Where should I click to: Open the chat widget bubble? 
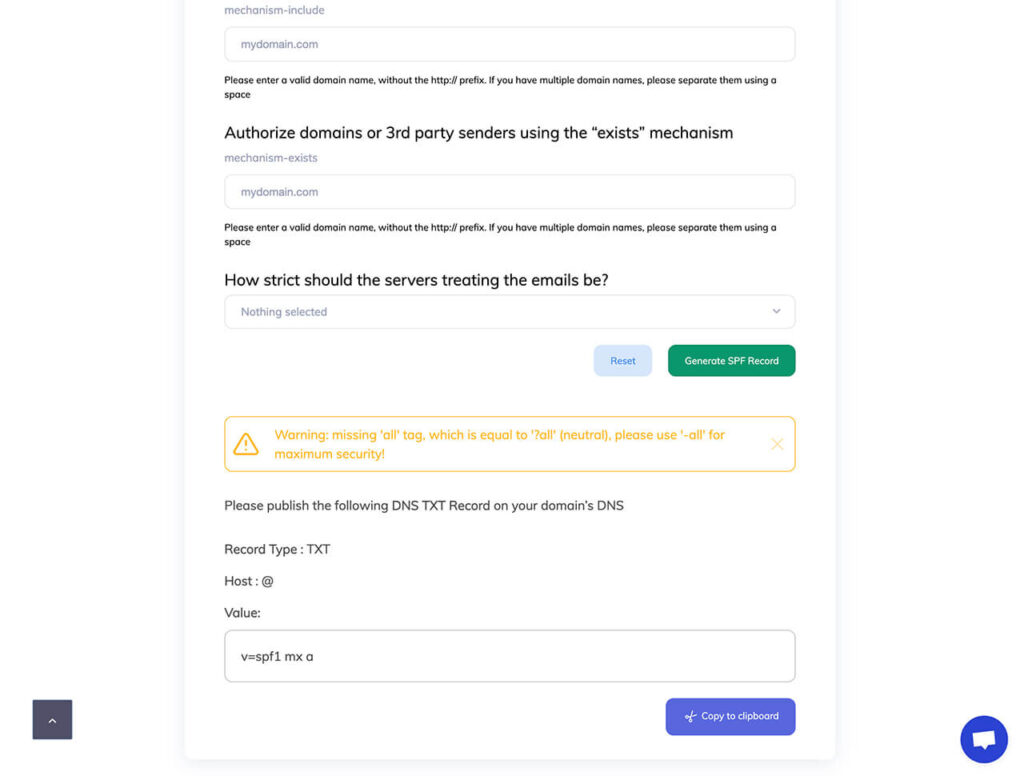[x=983, y=739]
